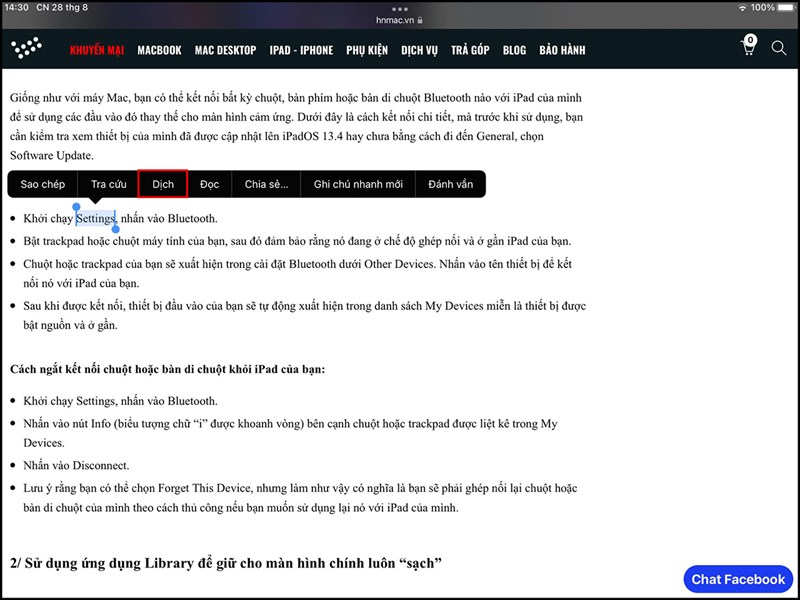
Task: Choose Sao chép in the selection popup
Action: 43,184
